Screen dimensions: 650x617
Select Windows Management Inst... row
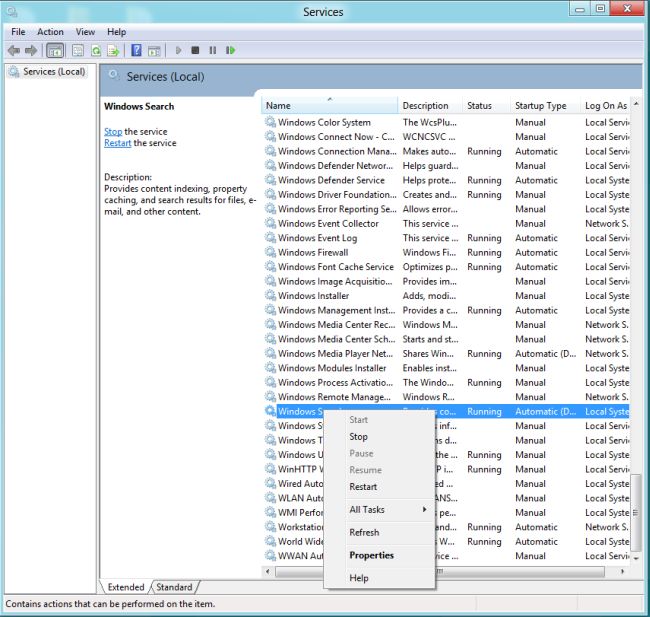[x=447, y=310]
